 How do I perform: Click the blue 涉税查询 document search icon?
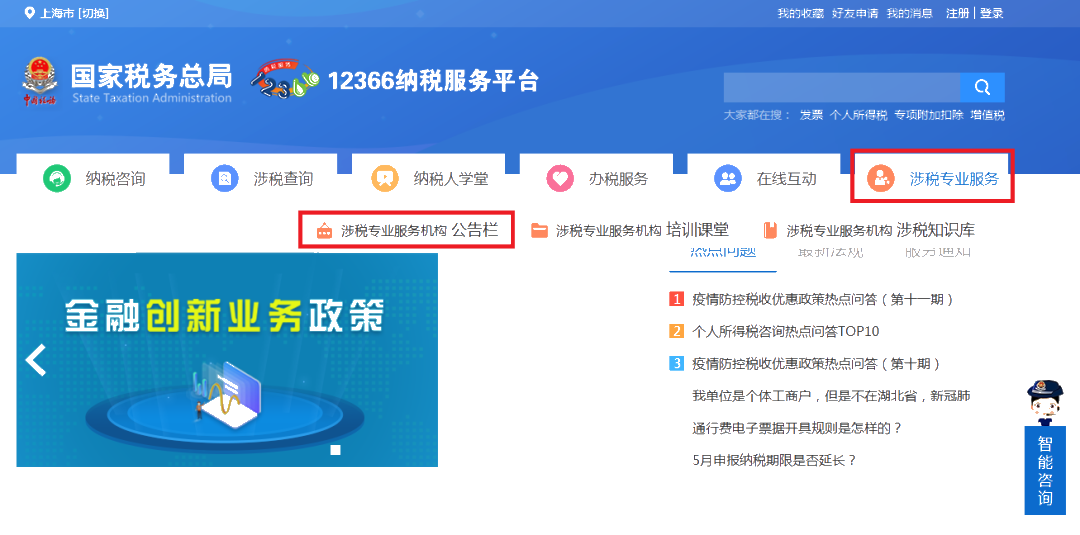point(225,179)
